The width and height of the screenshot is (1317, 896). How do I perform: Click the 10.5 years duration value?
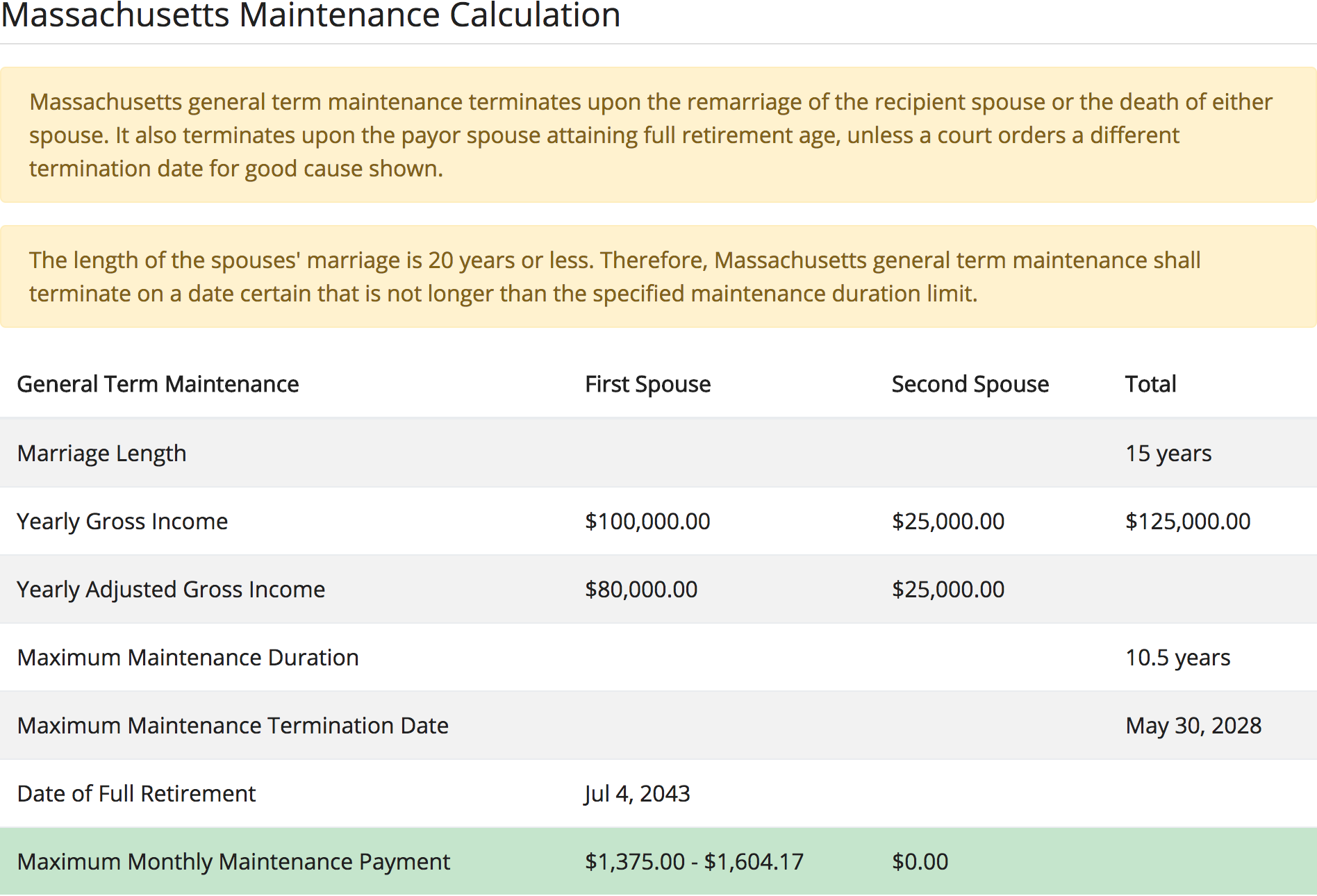click(1177, 657)
